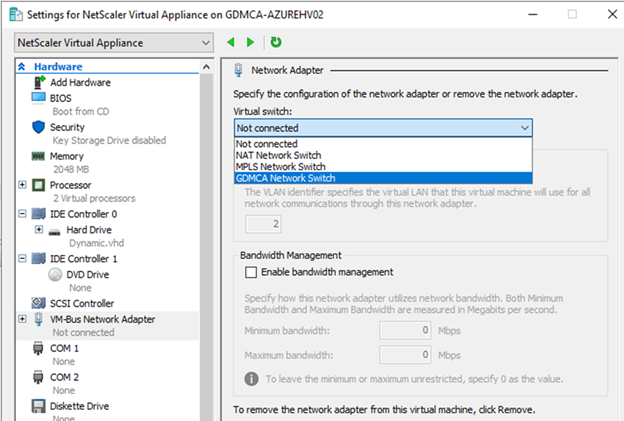Enable bandwidth management checkbox

tap(251, 272)
